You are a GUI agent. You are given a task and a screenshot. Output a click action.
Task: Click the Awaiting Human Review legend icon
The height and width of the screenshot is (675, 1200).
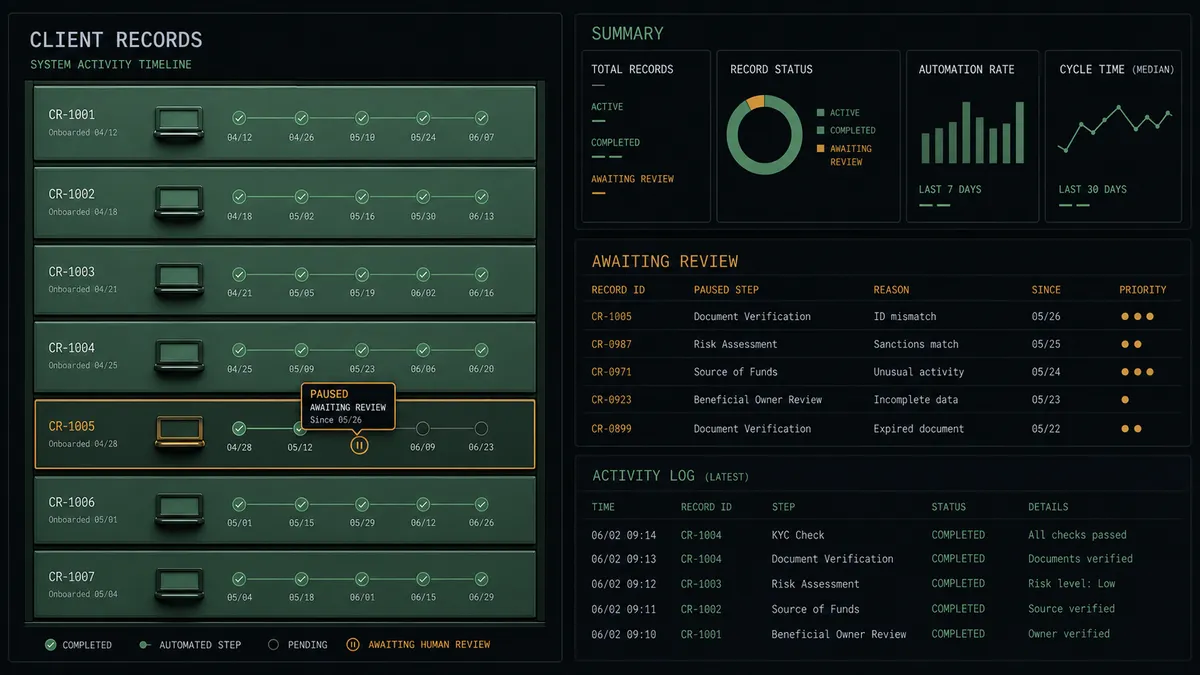[352, 645]
